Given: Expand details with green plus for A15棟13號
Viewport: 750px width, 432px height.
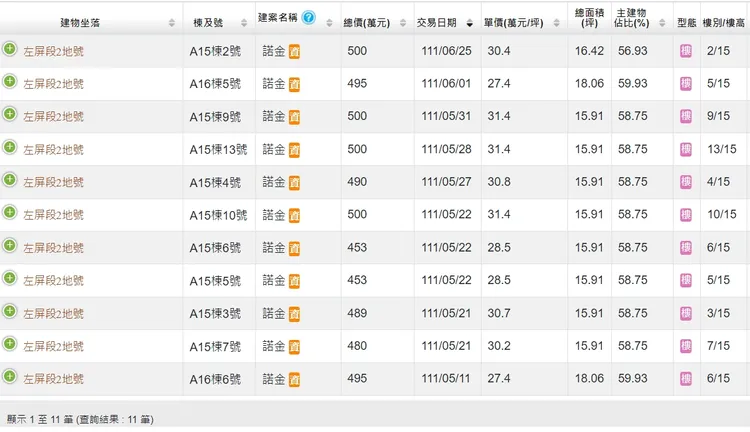Looking at the screenshot, I should pyautogui.click(x=10, y=147).
